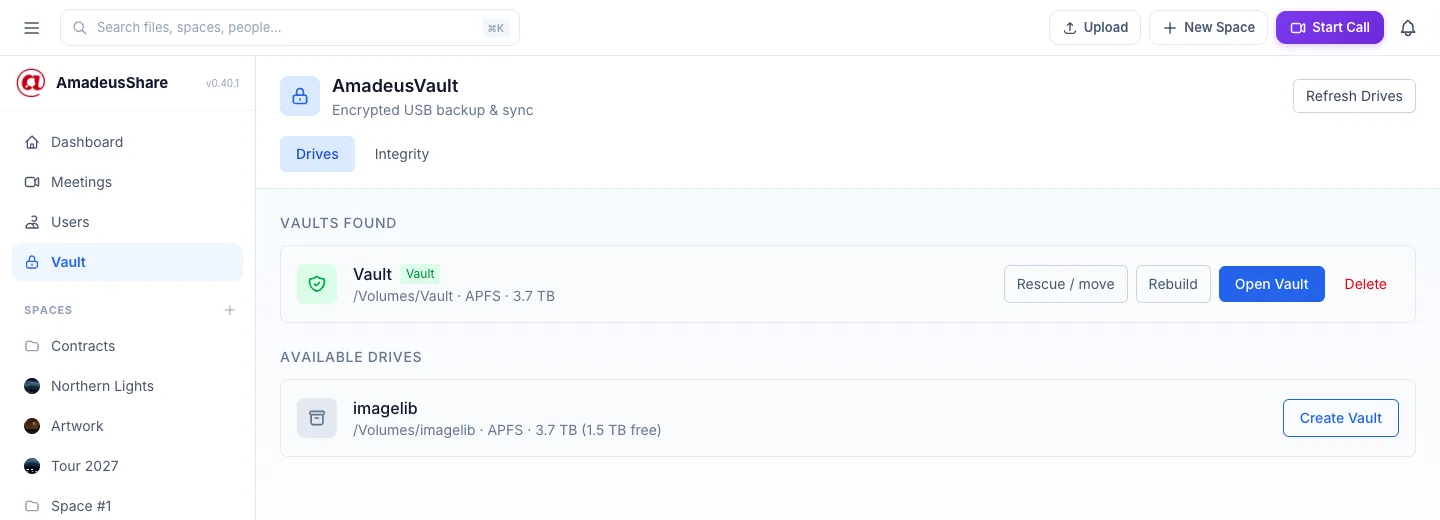1440x520 pixels.
Task: Click the Contracts folder icon
Action: tap(32, 346)
